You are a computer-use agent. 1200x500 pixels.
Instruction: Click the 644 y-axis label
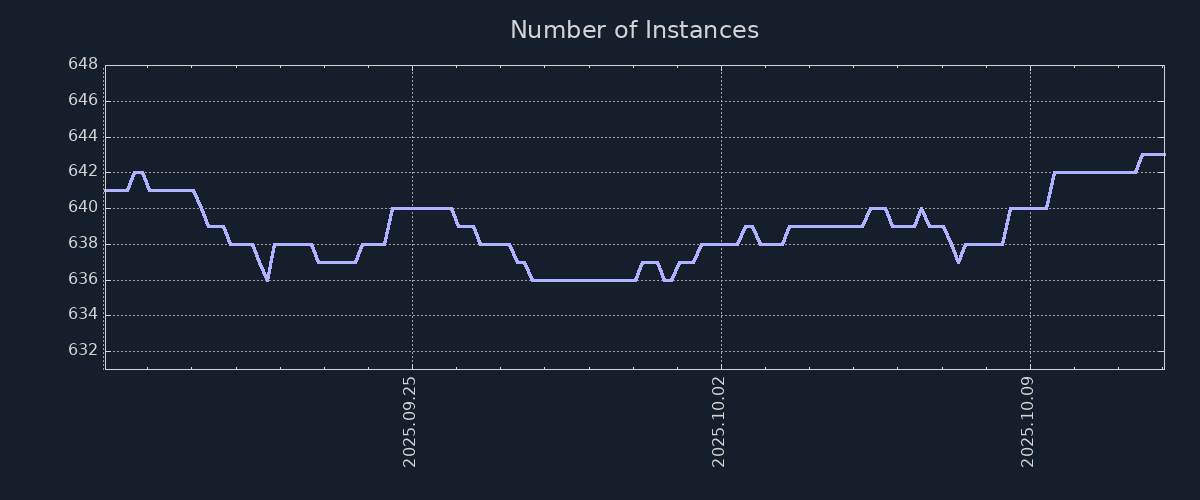[82, 136]
